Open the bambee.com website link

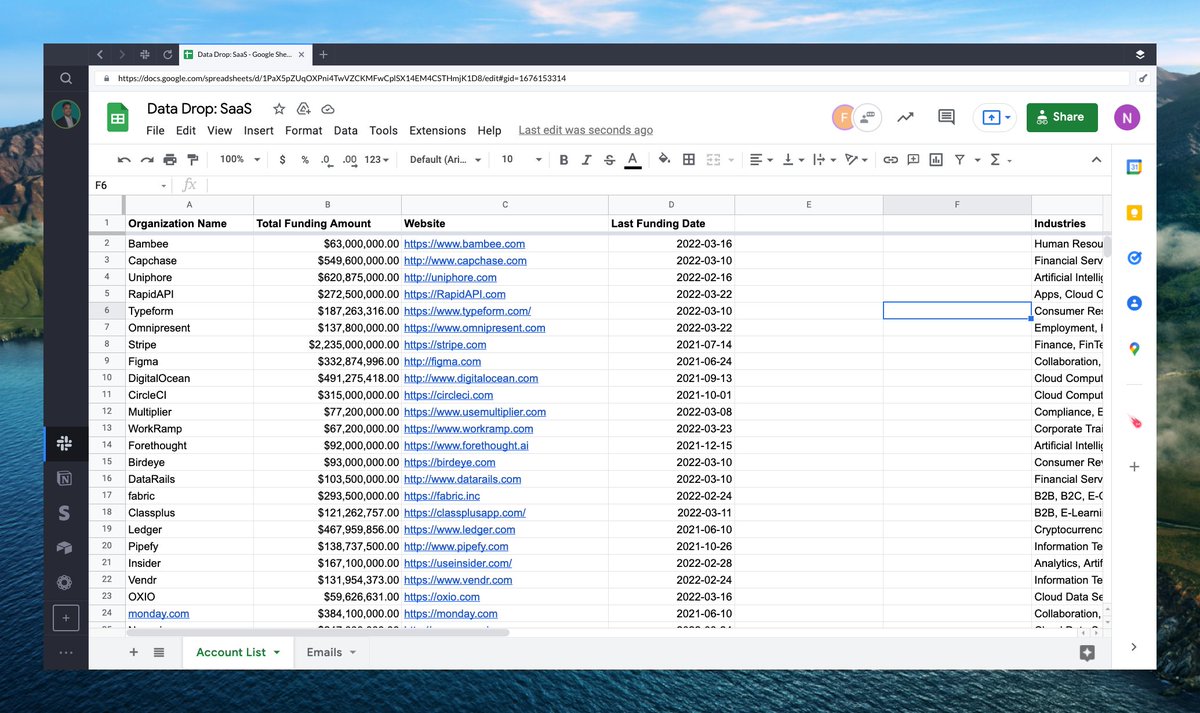464,244
